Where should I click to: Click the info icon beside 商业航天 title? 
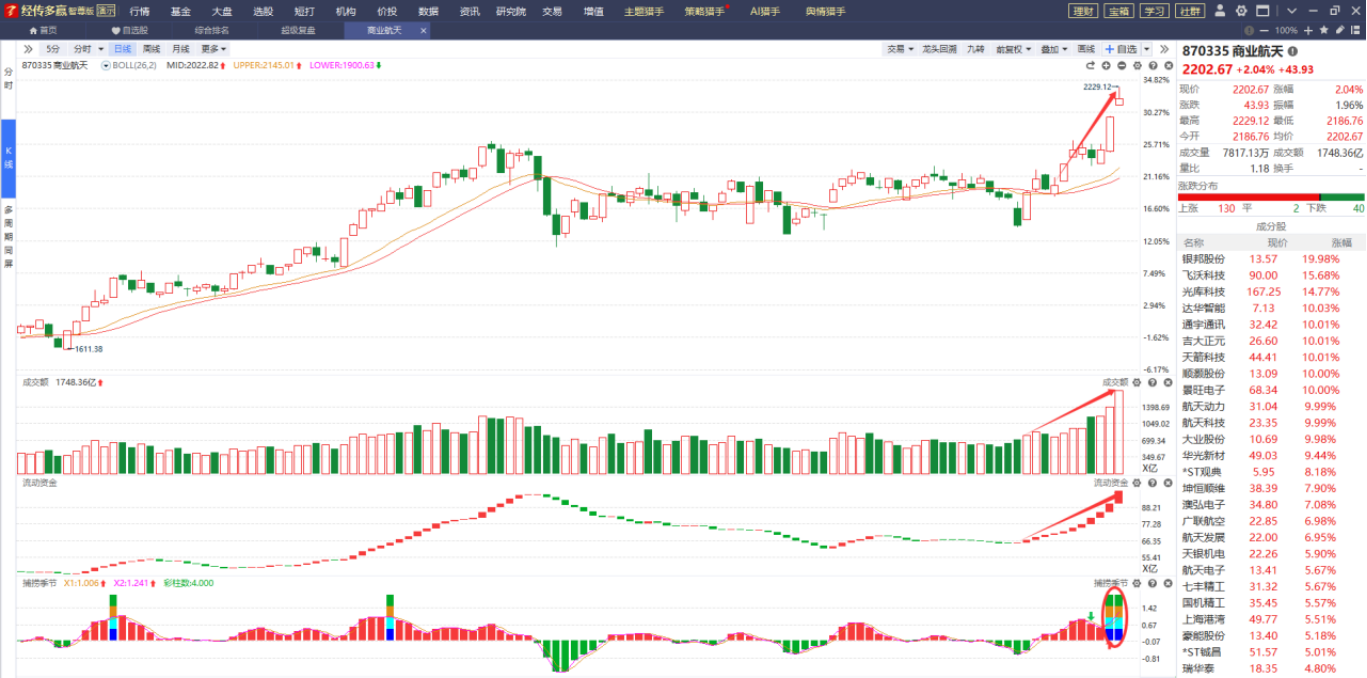click(x=1293, y=51)
